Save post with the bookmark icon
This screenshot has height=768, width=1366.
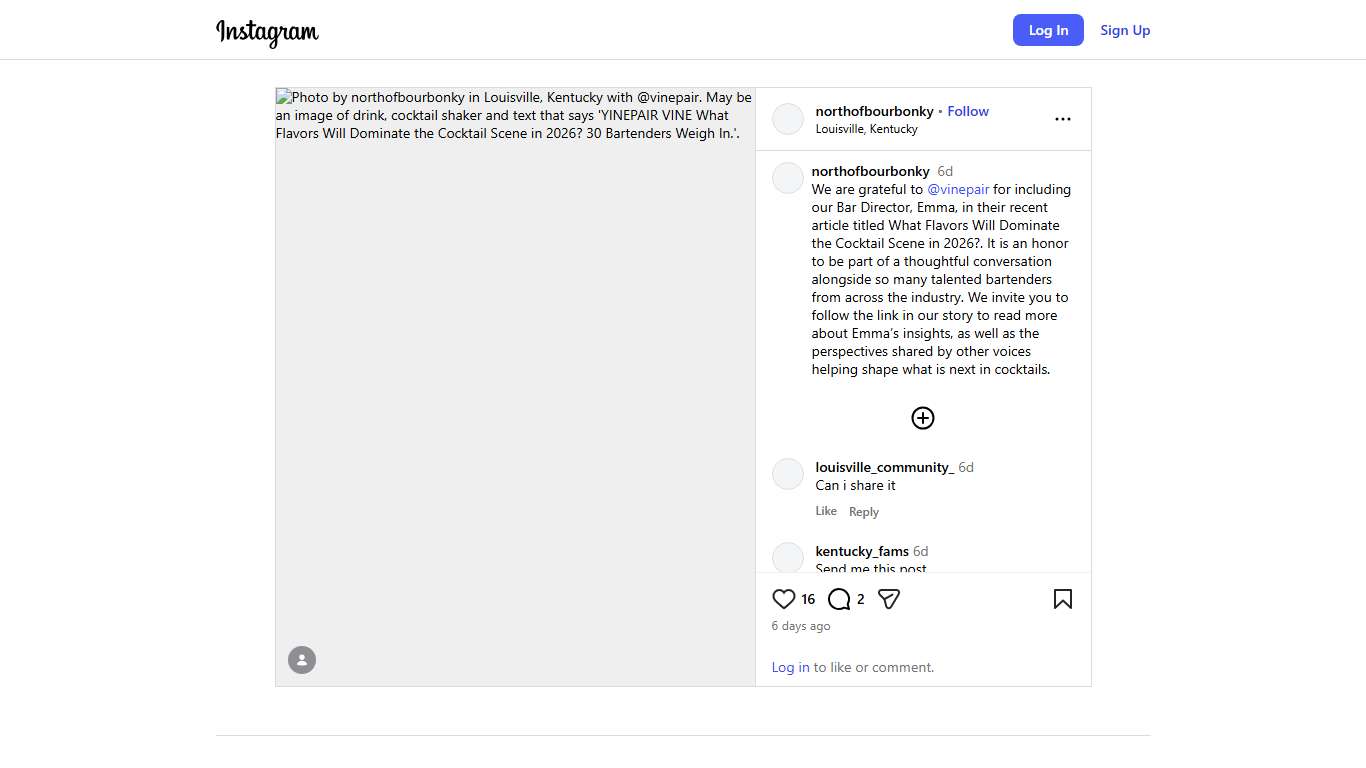[1063, 599]
